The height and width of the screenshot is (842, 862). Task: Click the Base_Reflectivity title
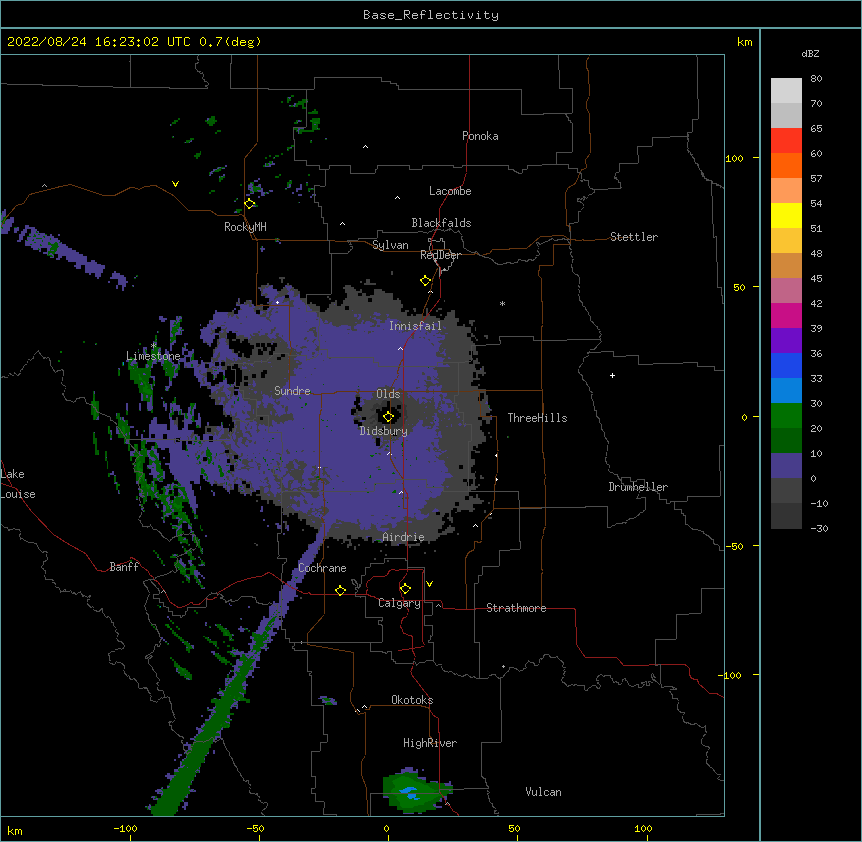(431, 15)
